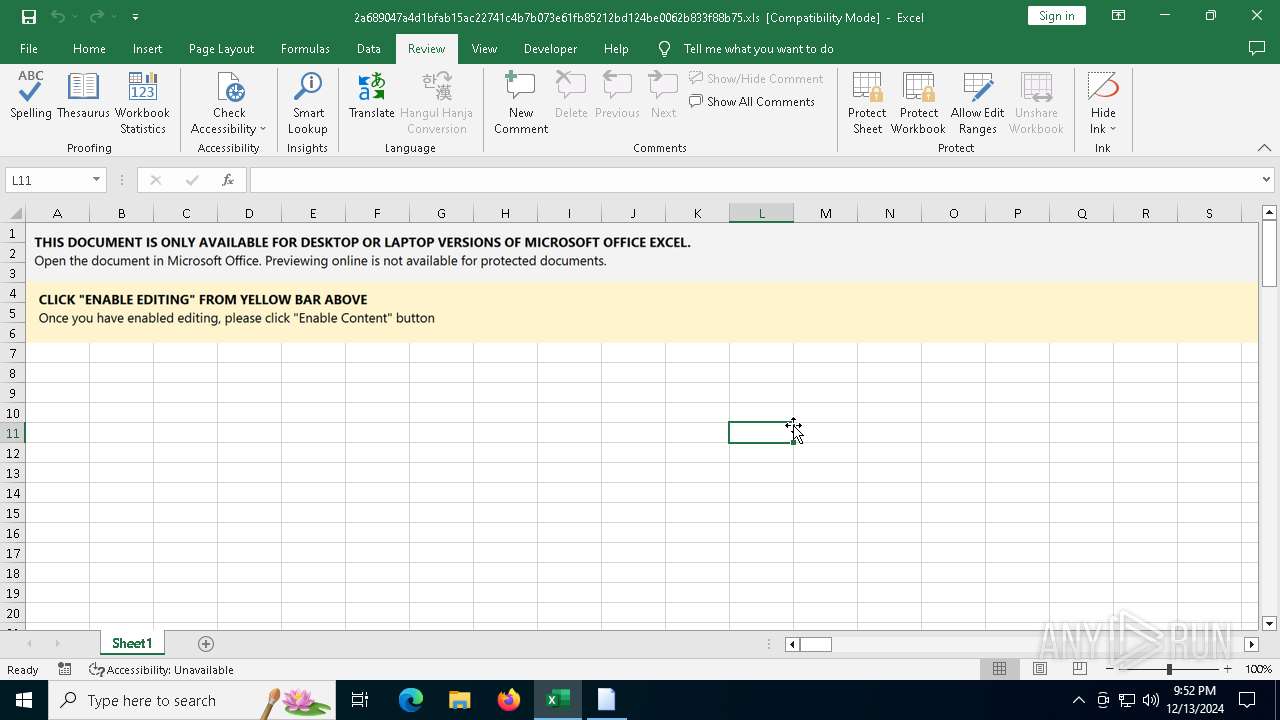Image resolution: width=1280 pixels, height=720 pixels.
Task: Click the Sign in button
Action: coord(1056,16)
